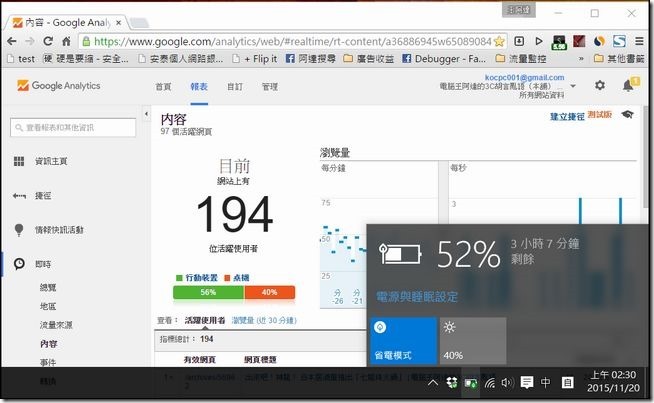Open 情報快訊活動 lightbulb icon
Screen dimensions: 654x403
click(x=19, y=230)
